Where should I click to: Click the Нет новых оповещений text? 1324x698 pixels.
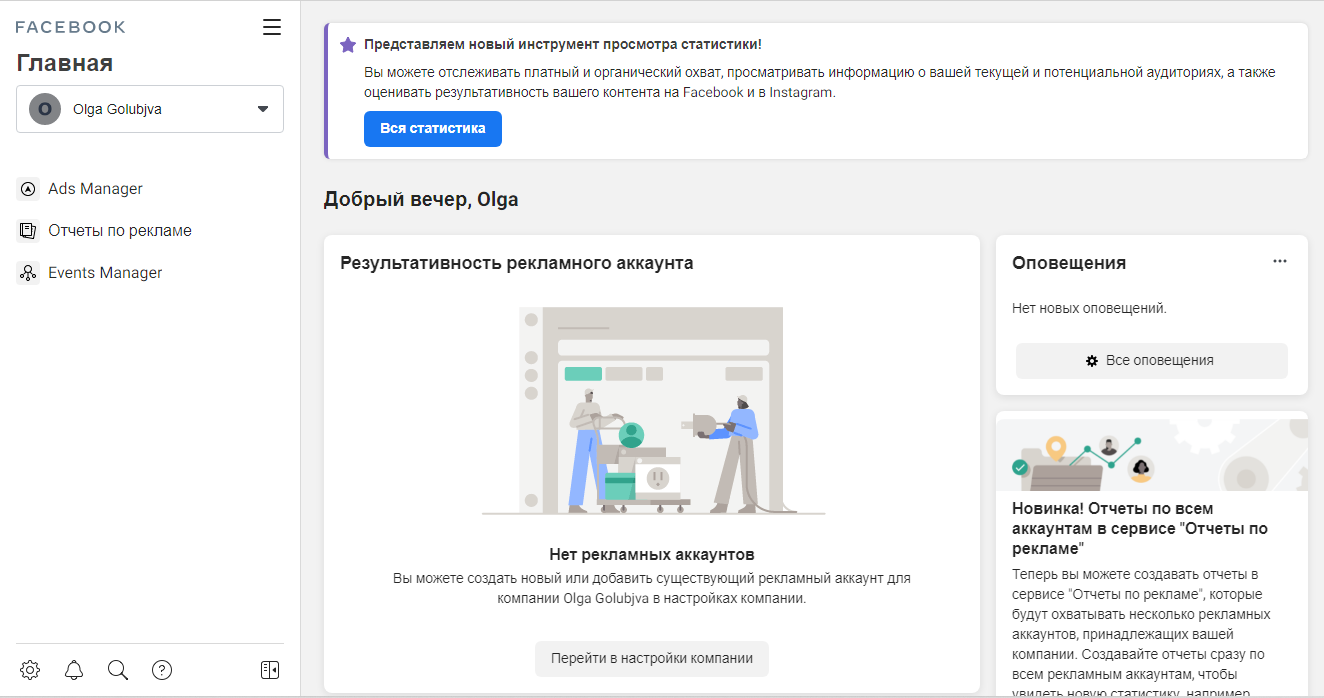pos(1089,308)
